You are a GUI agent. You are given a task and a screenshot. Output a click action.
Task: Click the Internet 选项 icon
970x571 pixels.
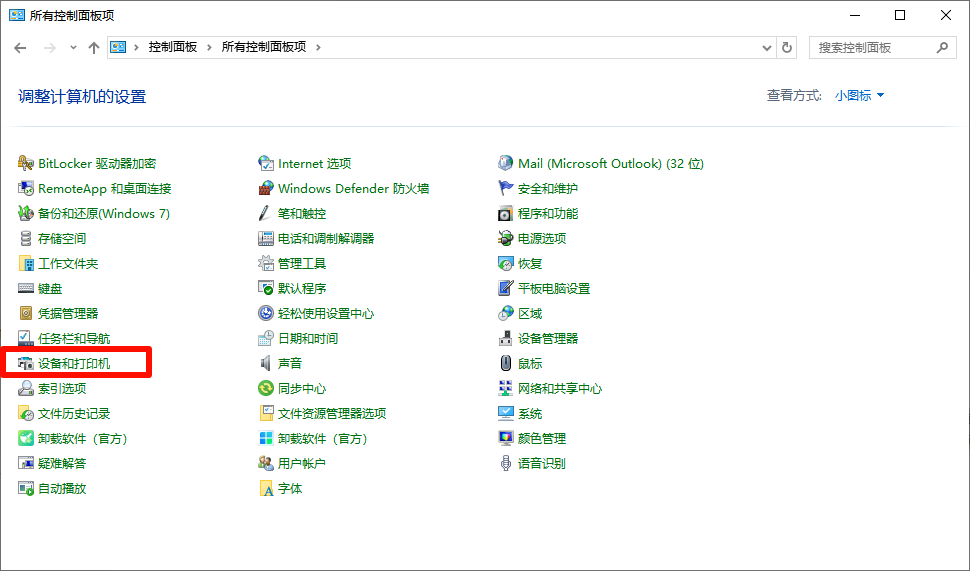(x=265, y=163)
